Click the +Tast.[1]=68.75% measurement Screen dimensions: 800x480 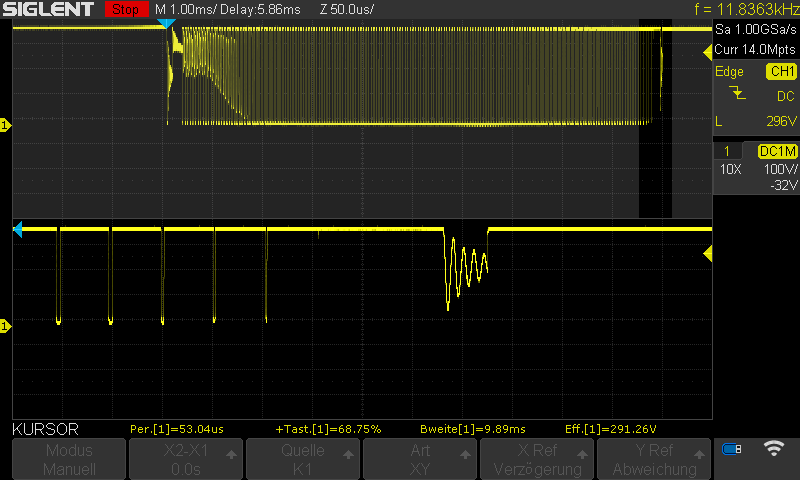[328, 429]
